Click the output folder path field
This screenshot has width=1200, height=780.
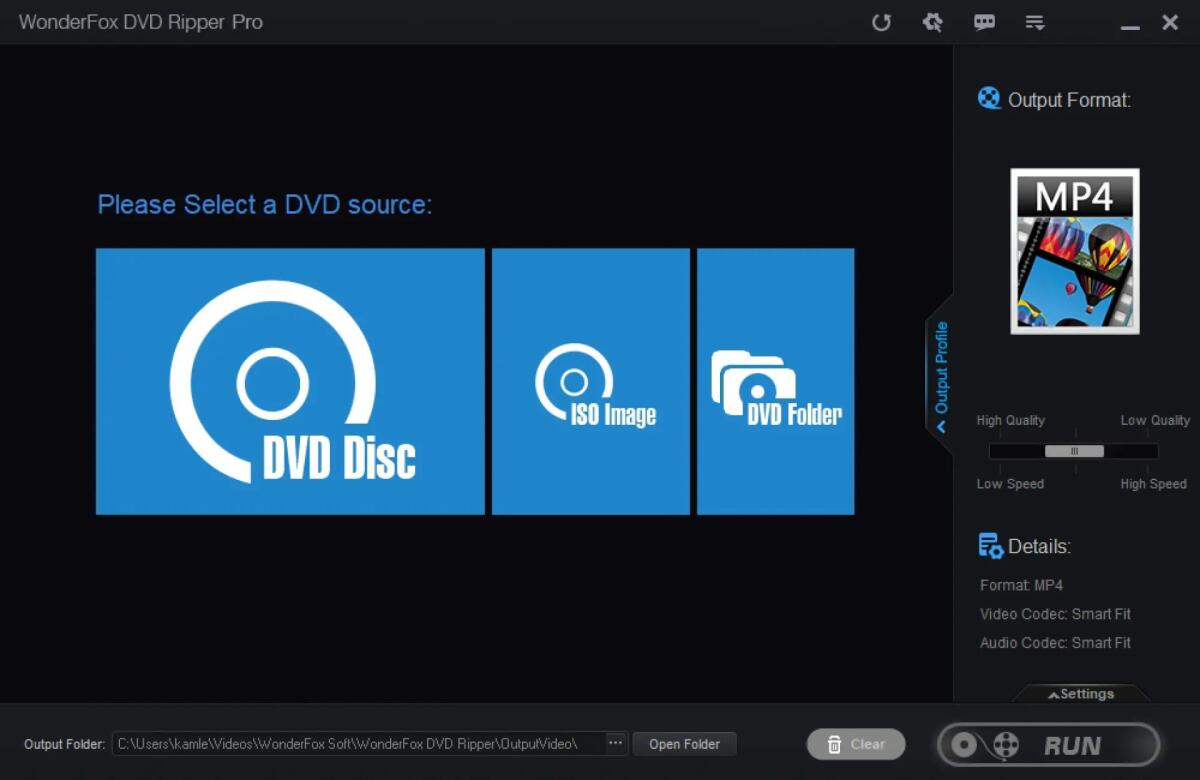(360, 744)
